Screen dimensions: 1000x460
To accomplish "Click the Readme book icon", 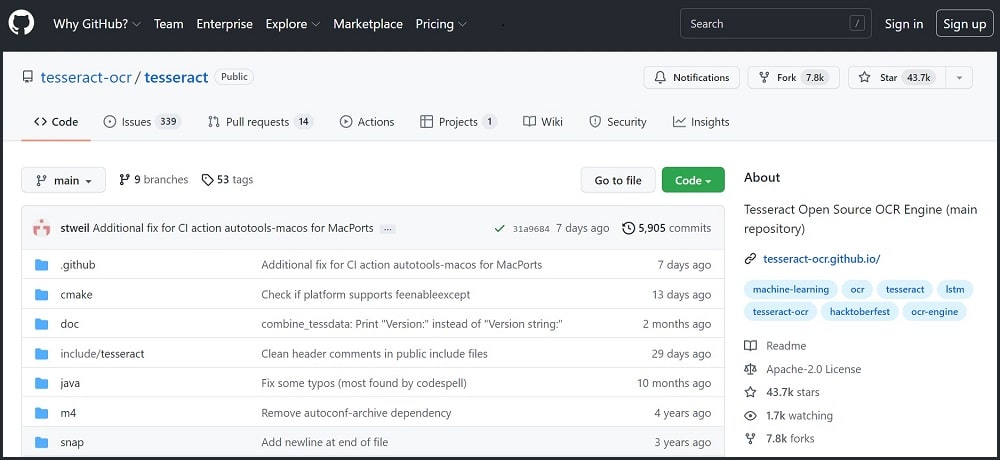I will [x=751, y=346].
